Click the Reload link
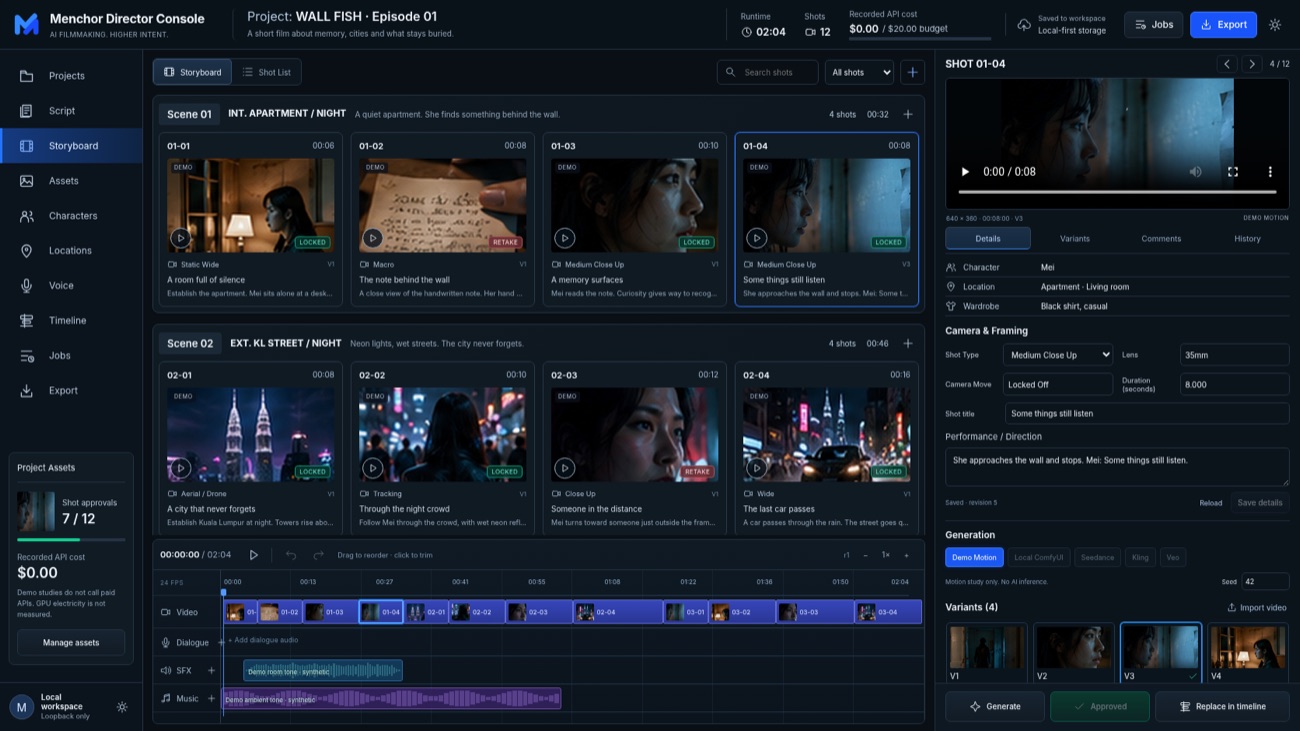 point(1211,503)
